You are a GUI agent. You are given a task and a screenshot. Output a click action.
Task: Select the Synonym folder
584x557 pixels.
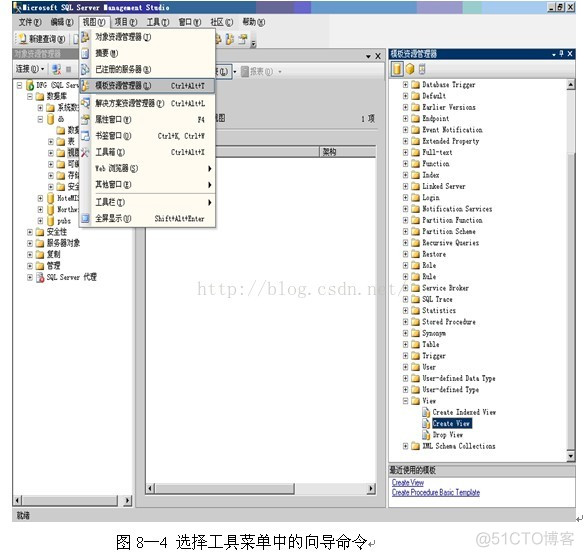(434, 333)
